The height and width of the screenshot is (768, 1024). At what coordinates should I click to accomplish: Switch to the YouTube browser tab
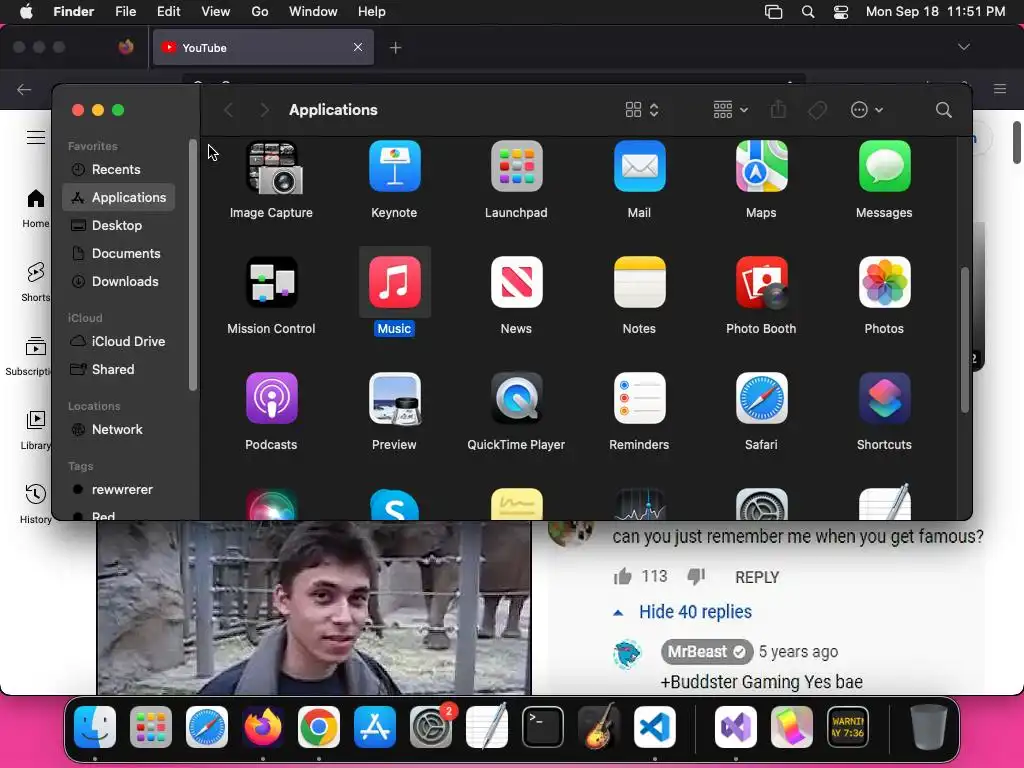pyautogui.click(x=263, y=48)
